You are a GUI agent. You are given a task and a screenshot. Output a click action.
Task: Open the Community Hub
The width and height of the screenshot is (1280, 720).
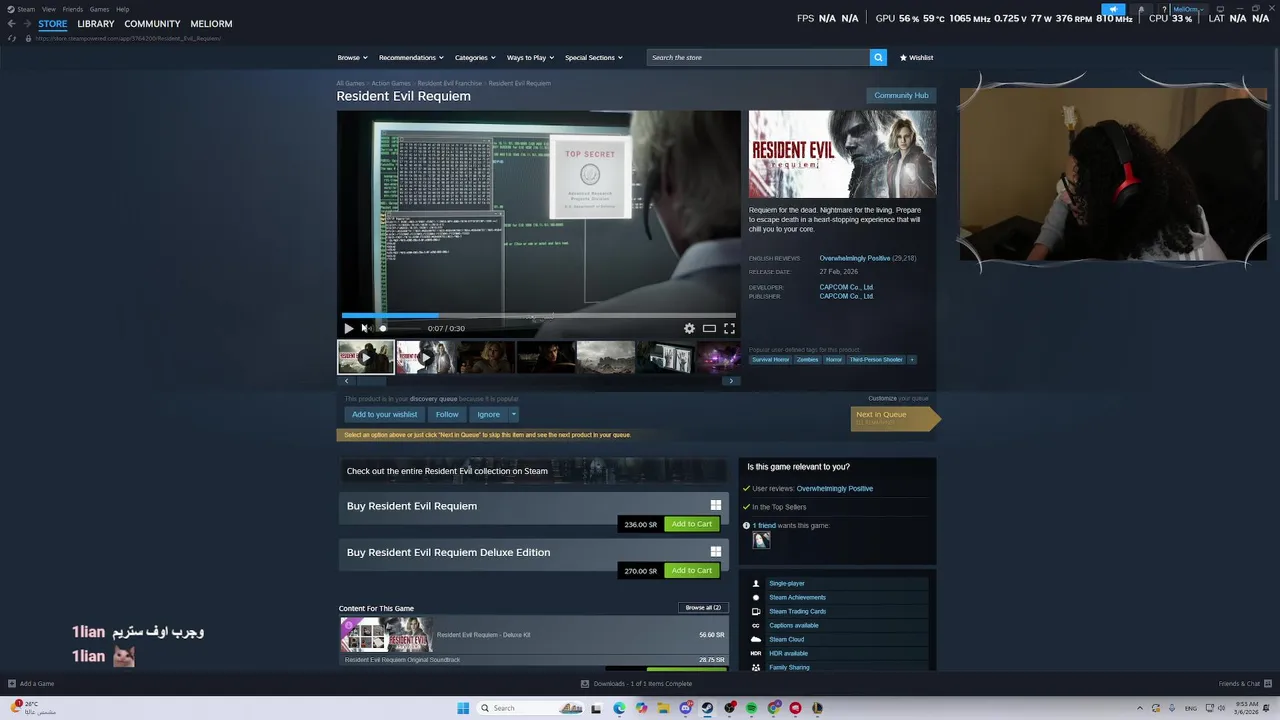point(901,95)
